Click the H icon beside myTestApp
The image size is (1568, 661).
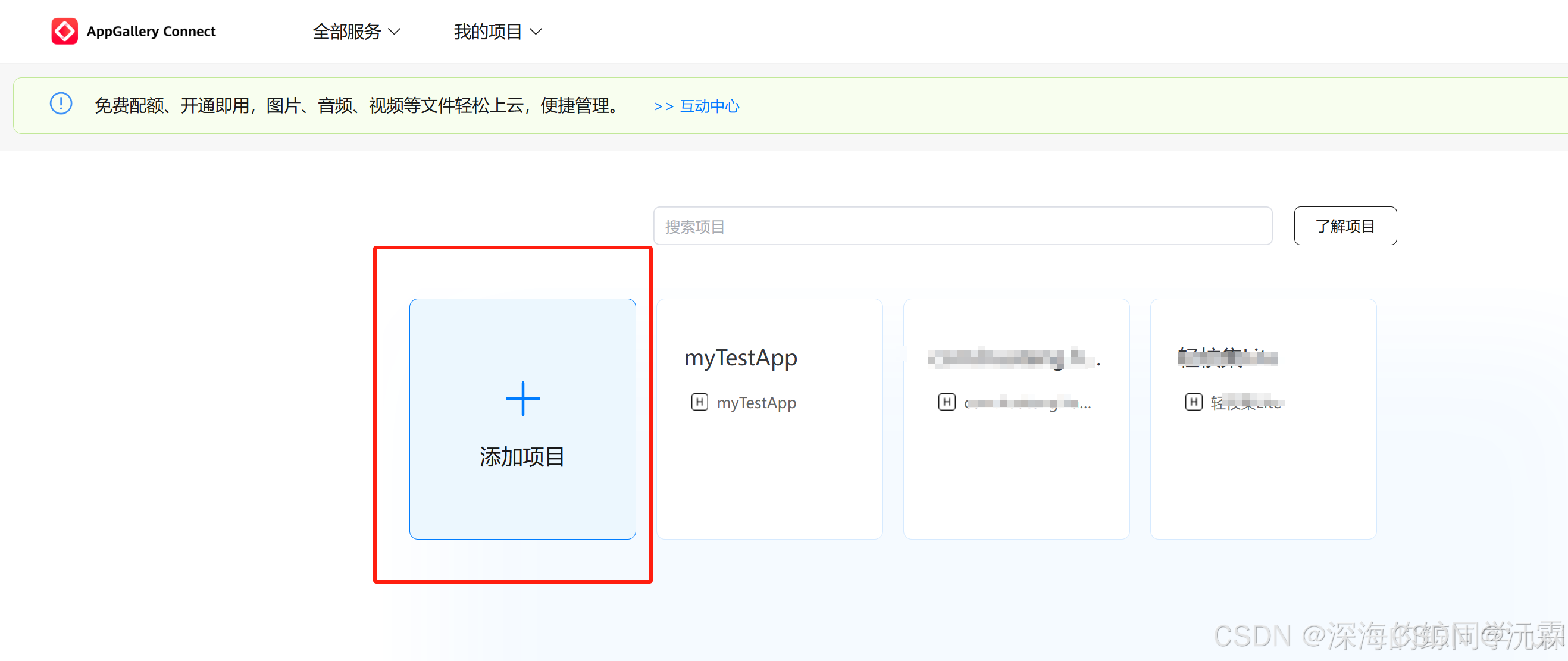click(x=699, y=402)
